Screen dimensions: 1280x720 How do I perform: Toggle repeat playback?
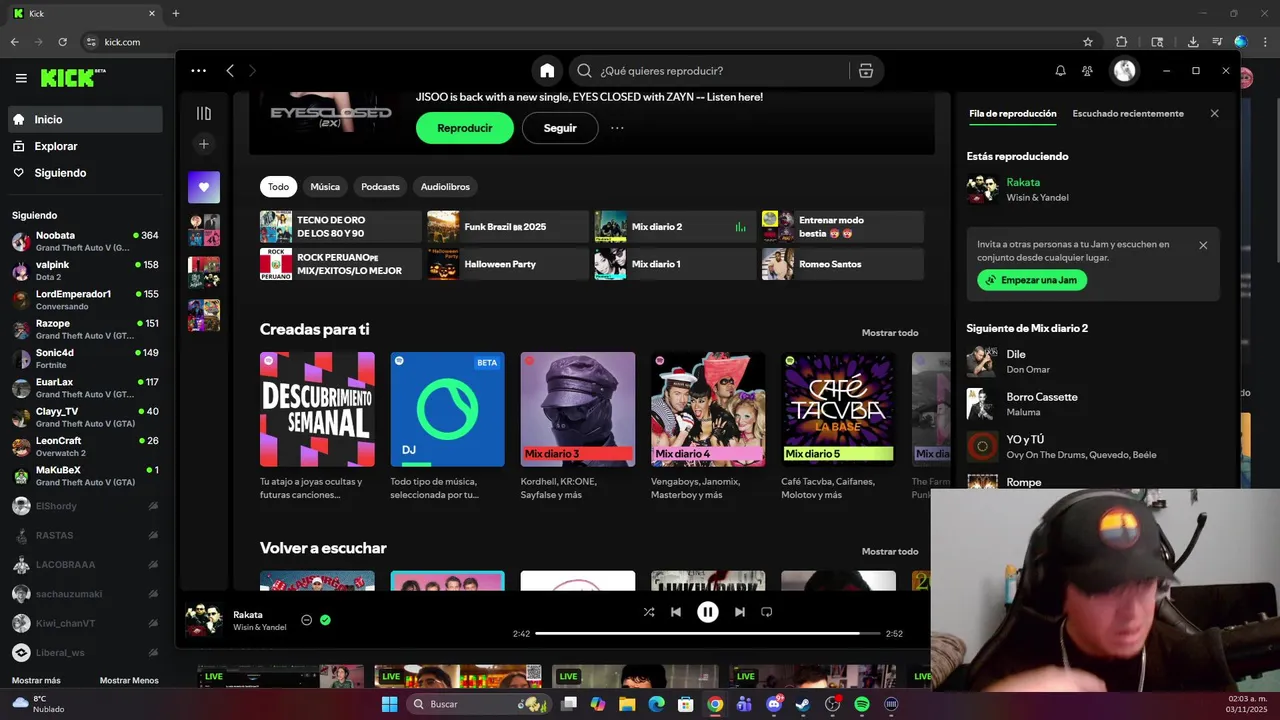click(x=767, y=612)
